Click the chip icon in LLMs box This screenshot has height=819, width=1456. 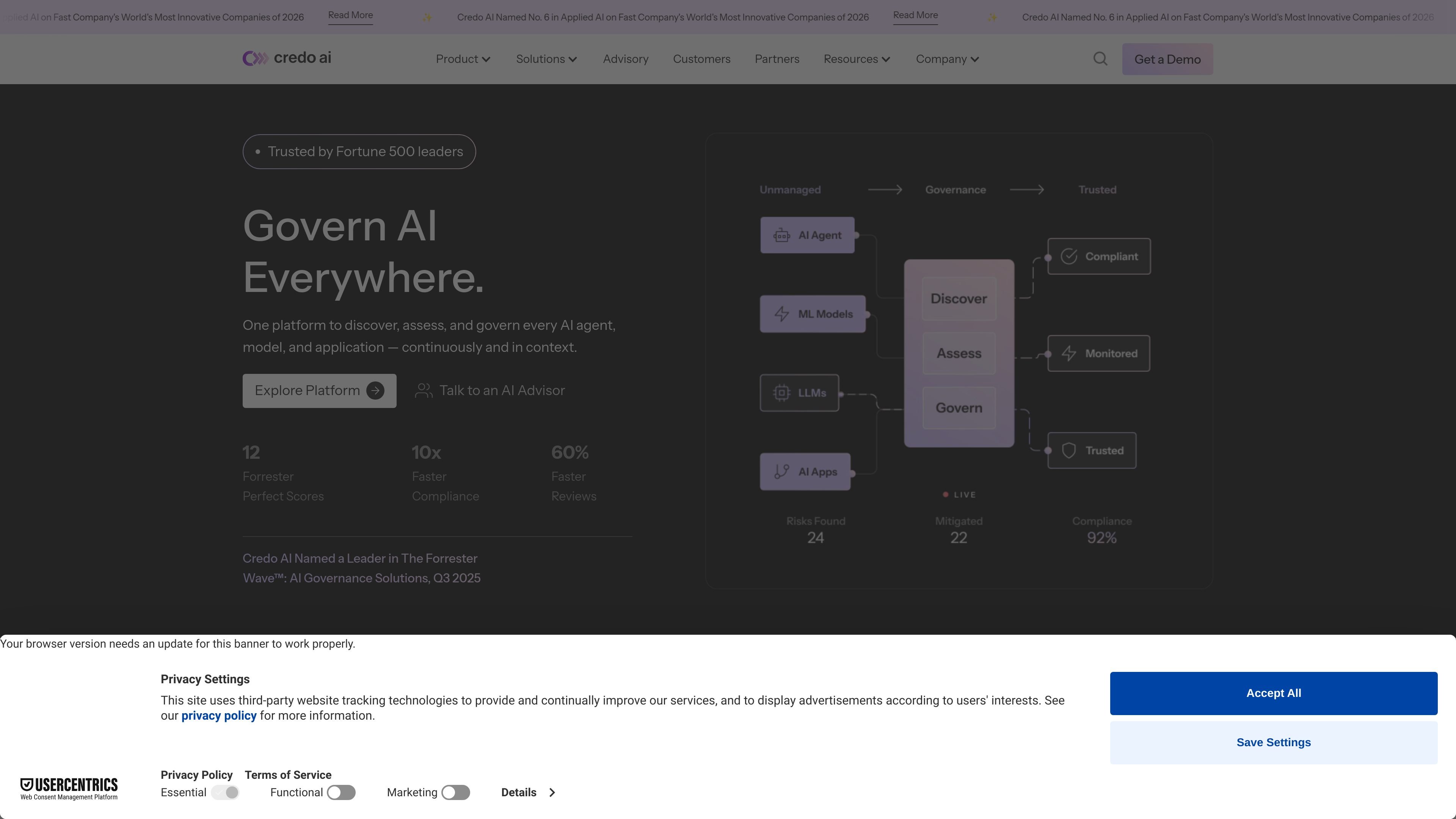tap(782, 392)
